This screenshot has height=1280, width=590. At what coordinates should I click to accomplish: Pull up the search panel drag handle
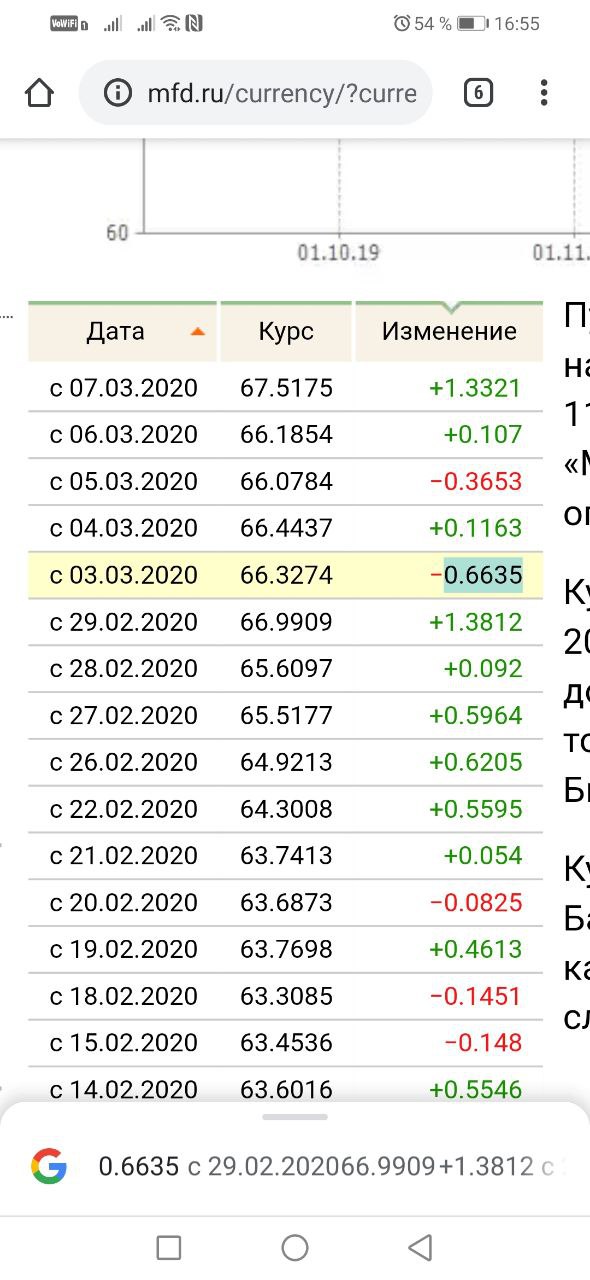(x=295, y=1117)
